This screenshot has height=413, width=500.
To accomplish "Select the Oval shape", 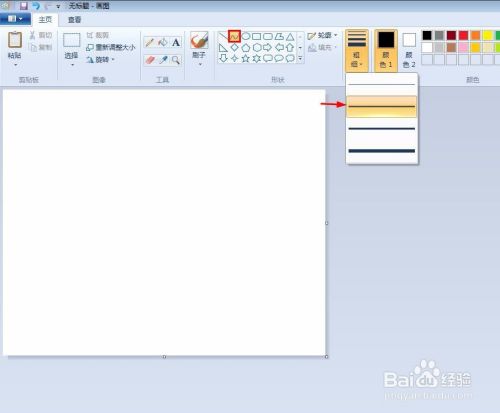I will [246, 36].
